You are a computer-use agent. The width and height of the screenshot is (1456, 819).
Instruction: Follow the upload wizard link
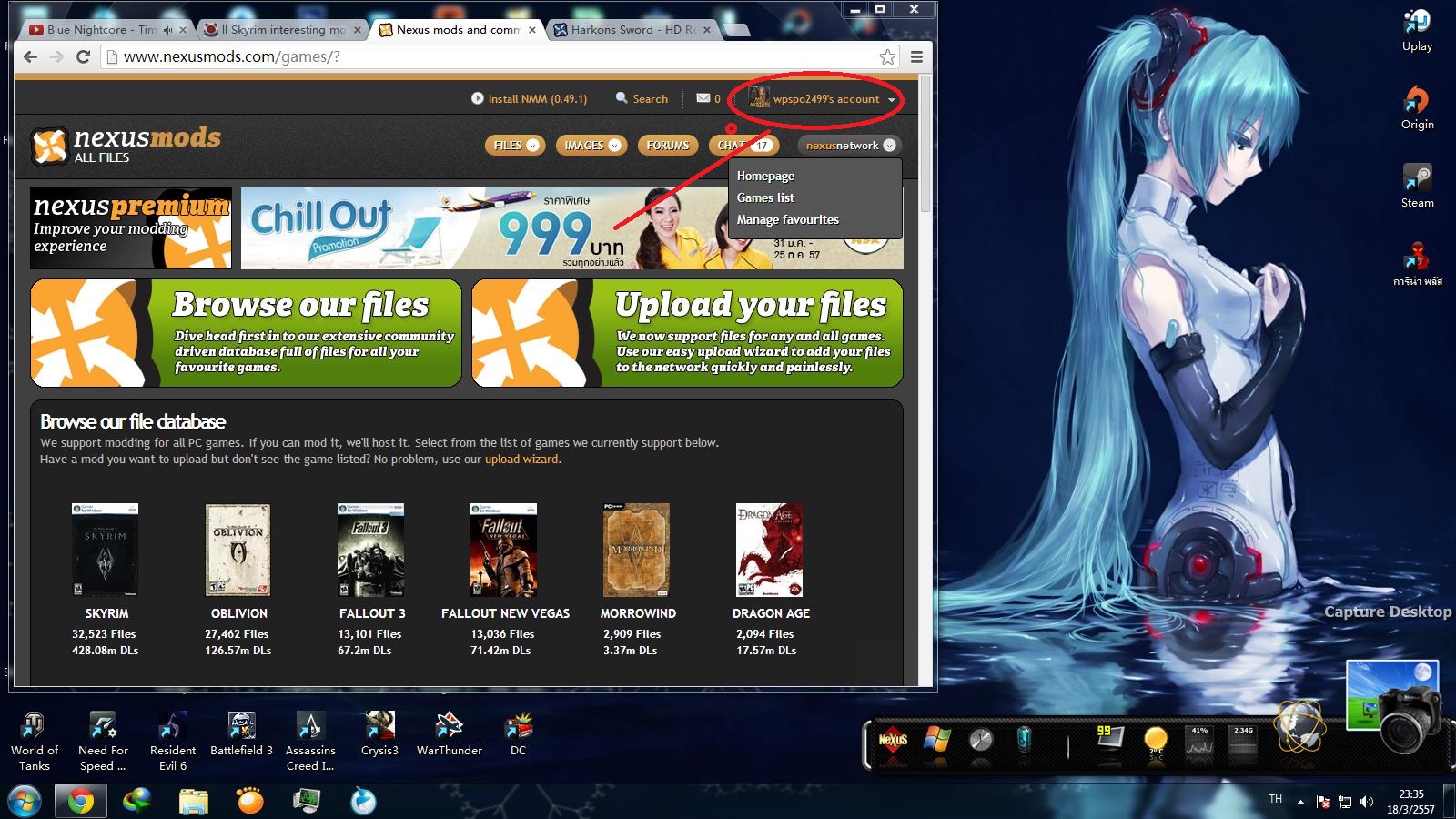point(521,459)
